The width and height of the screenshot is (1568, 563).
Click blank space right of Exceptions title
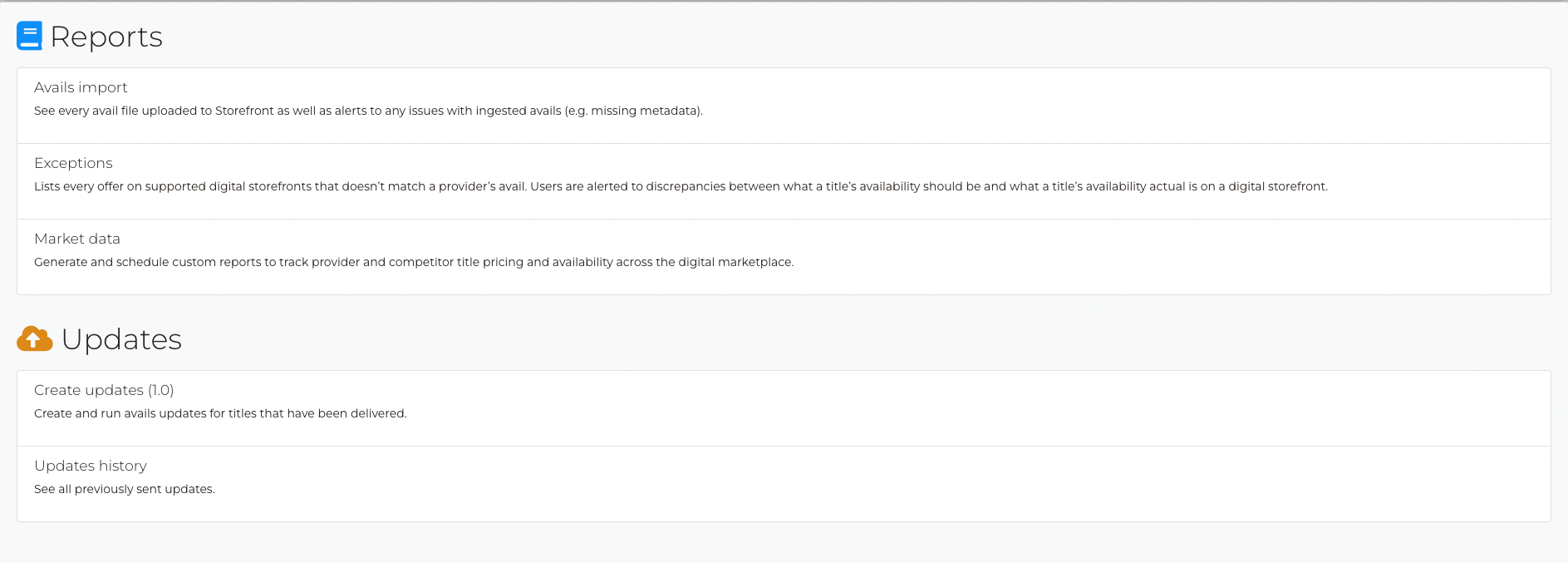[x=748, y=163]
